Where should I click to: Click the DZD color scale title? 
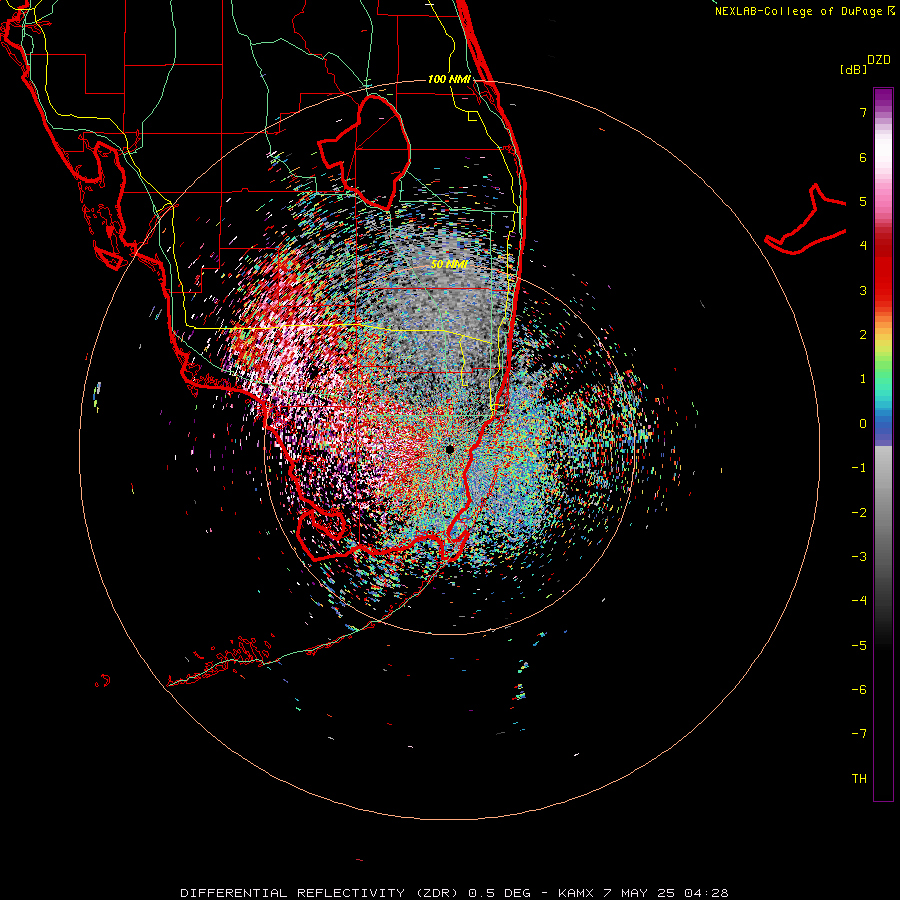coord(879,60)
